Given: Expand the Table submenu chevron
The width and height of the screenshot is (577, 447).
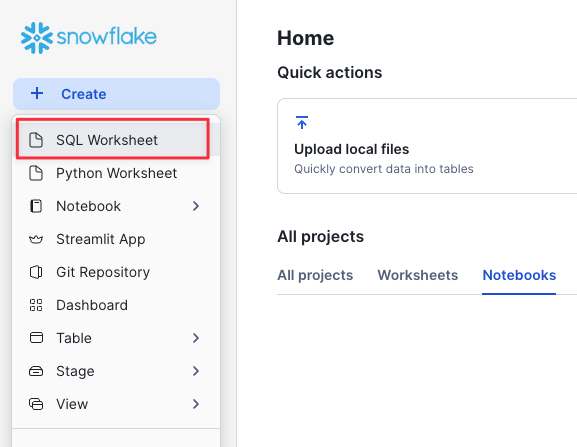Looking at the screenshot, I should coord(196,338).
